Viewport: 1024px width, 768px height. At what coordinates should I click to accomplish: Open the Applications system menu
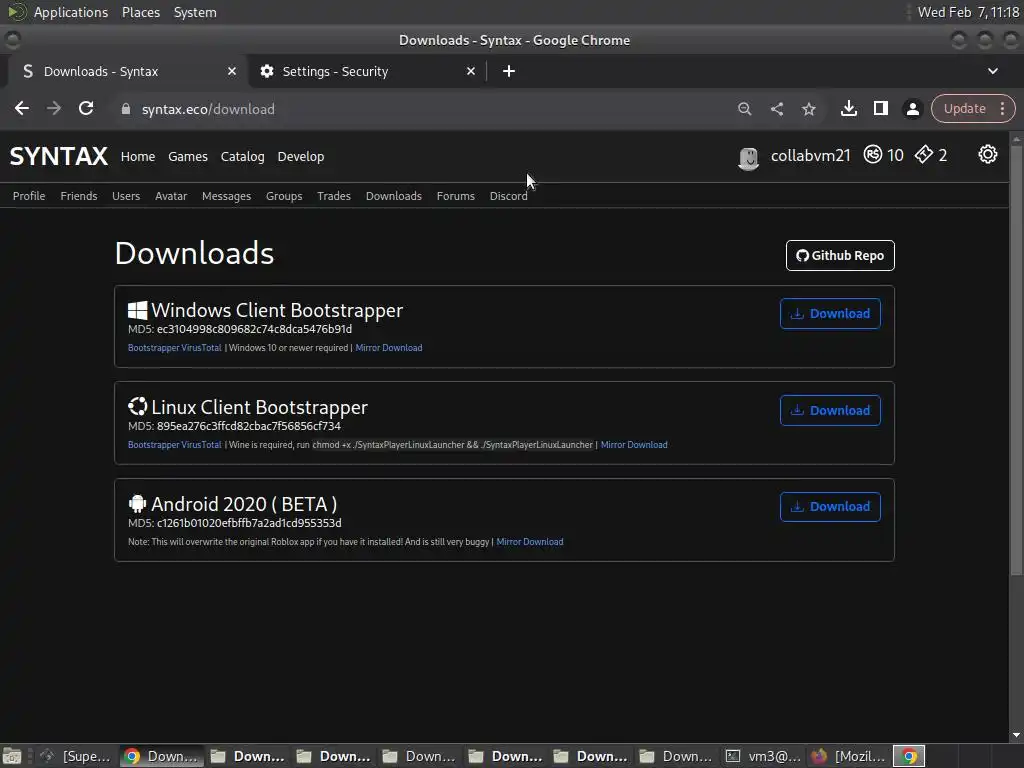click(x=71, y=12)
